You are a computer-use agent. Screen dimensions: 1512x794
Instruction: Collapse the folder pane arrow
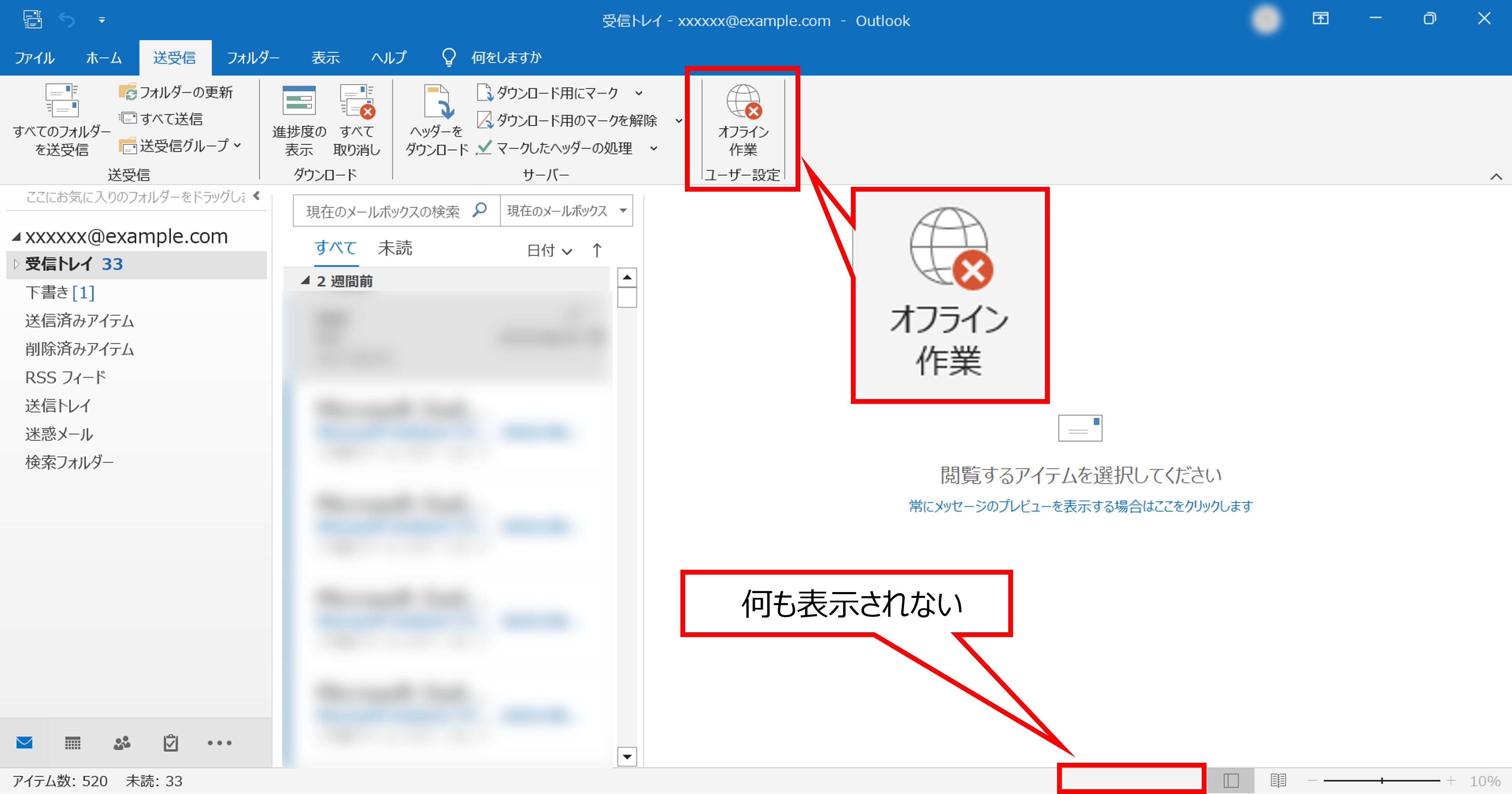256,196
